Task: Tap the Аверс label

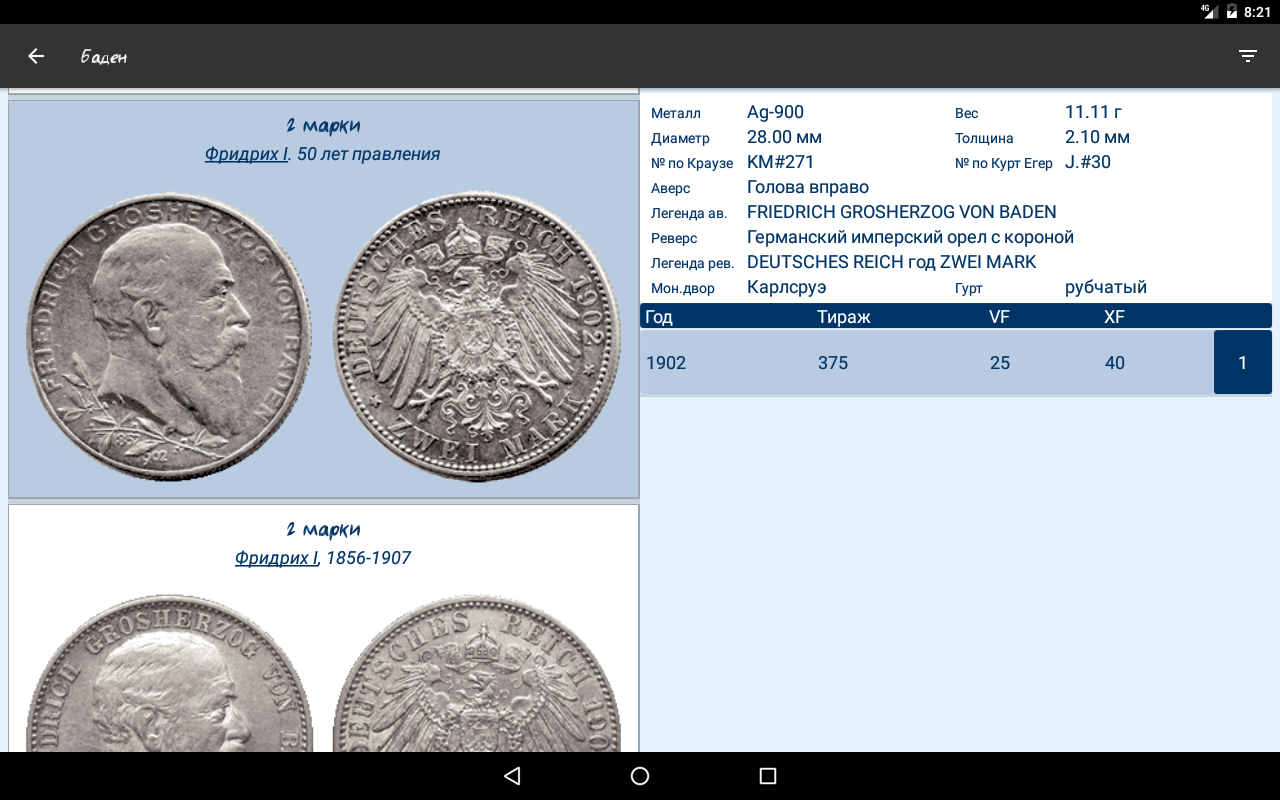Action: [x=670, y=188]
